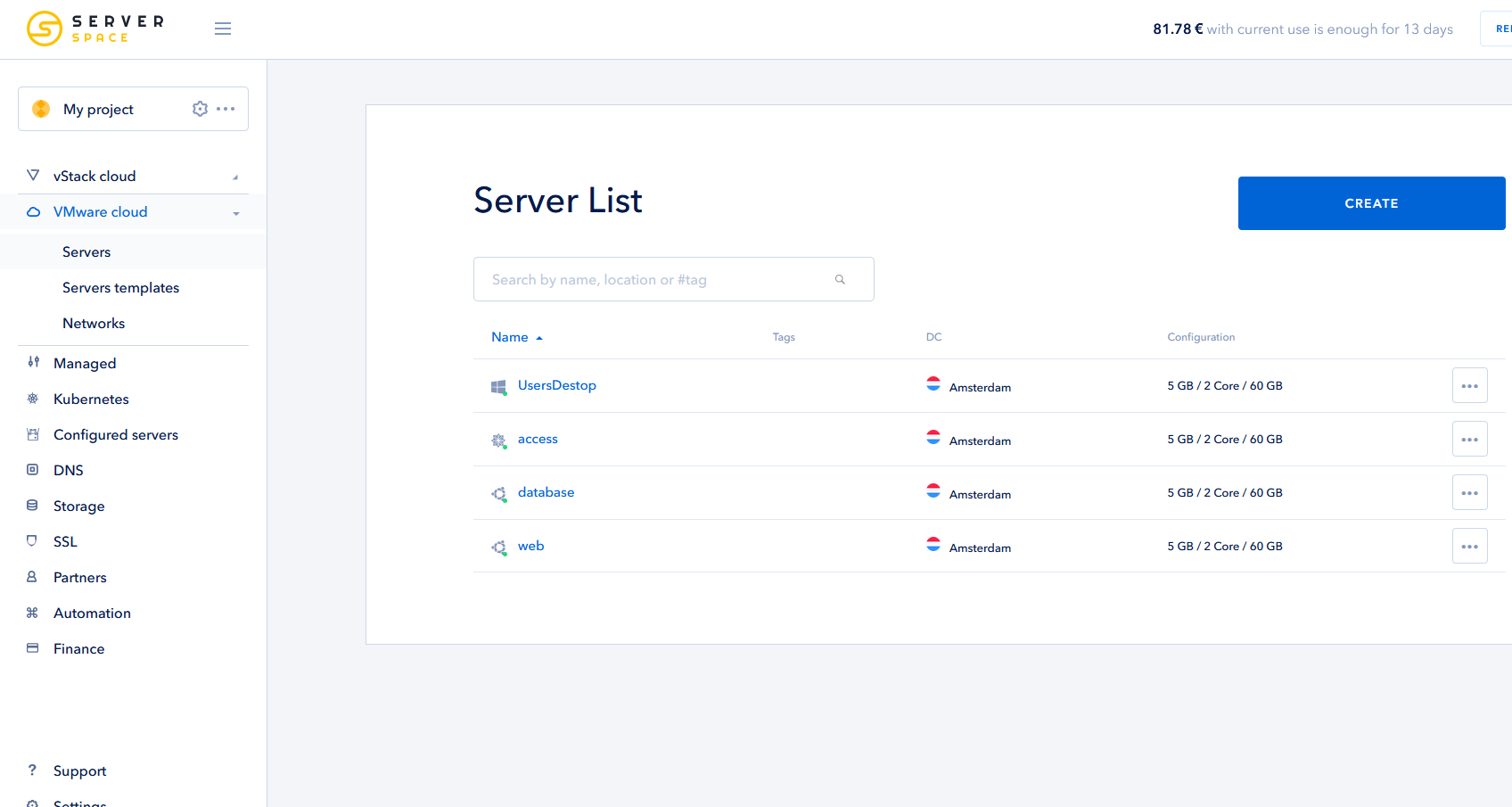The image size is (1512, 807).
Task: Click the Ubuntu icon beside database server
Action: (x=499, y=494)
